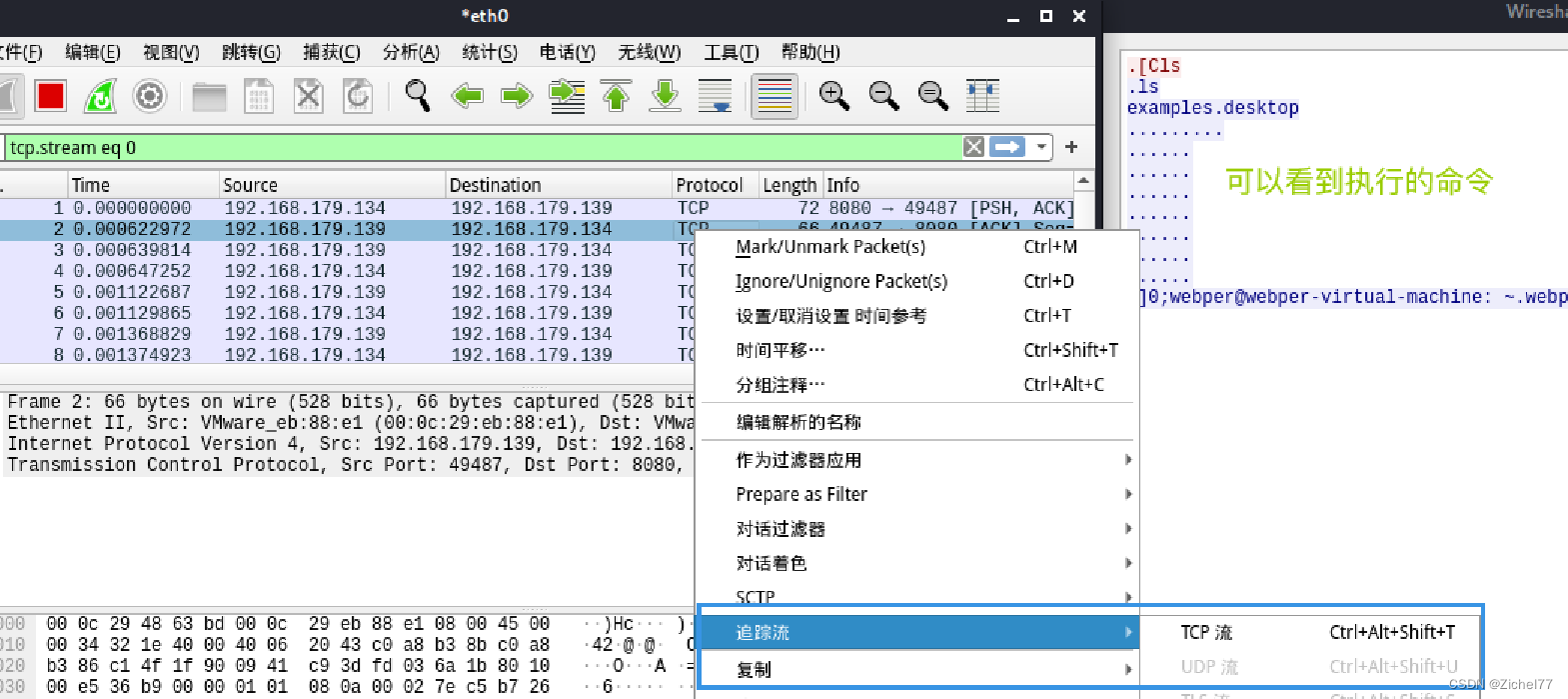Viewport: 1568px width, 699px height.
Task: Sort packets by the Source column header
Action: tap(332, 185)
